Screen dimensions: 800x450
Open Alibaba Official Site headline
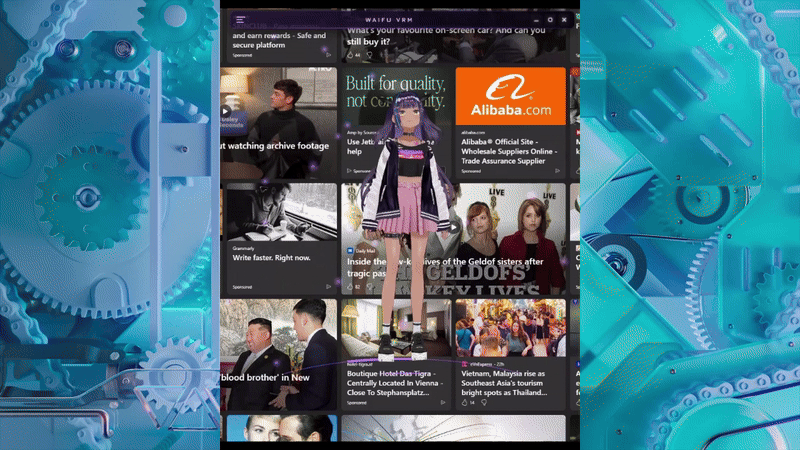click(507, 151)
